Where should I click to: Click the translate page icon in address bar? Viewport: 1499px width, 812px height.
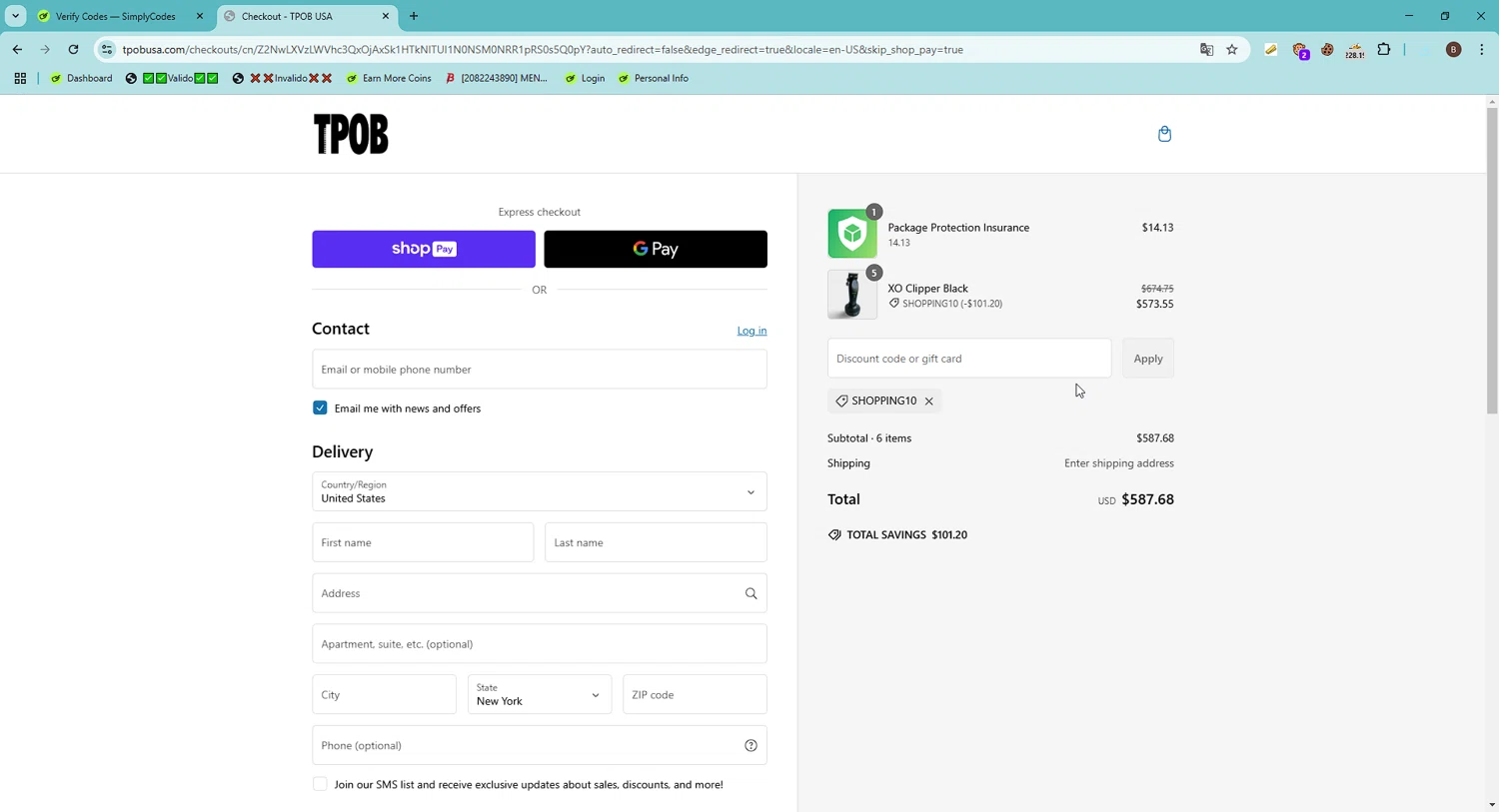tap(1206, 49)
